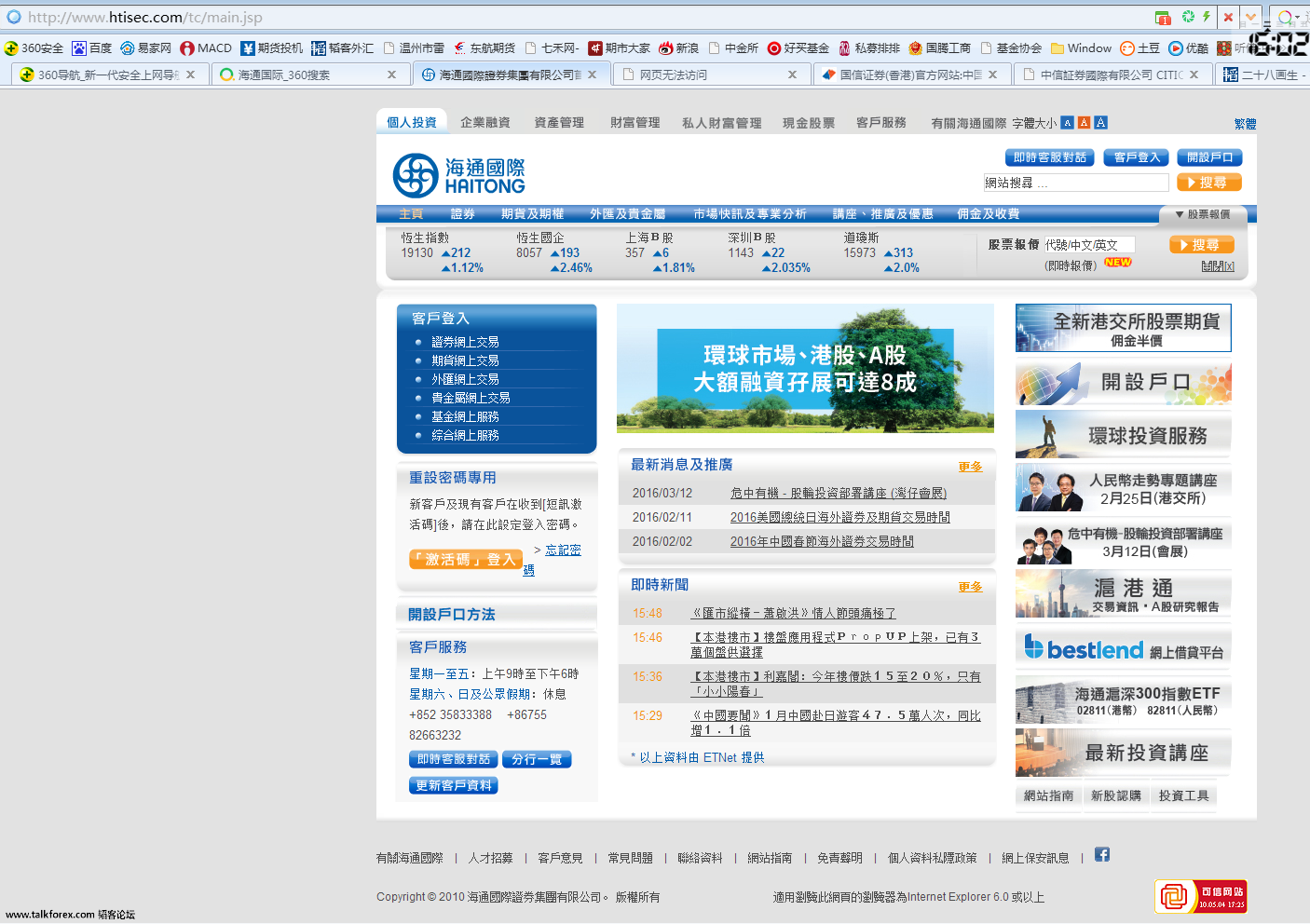Click 更多 beside 即時新聞
The image size is (1310, 924).
coord(970,587)
